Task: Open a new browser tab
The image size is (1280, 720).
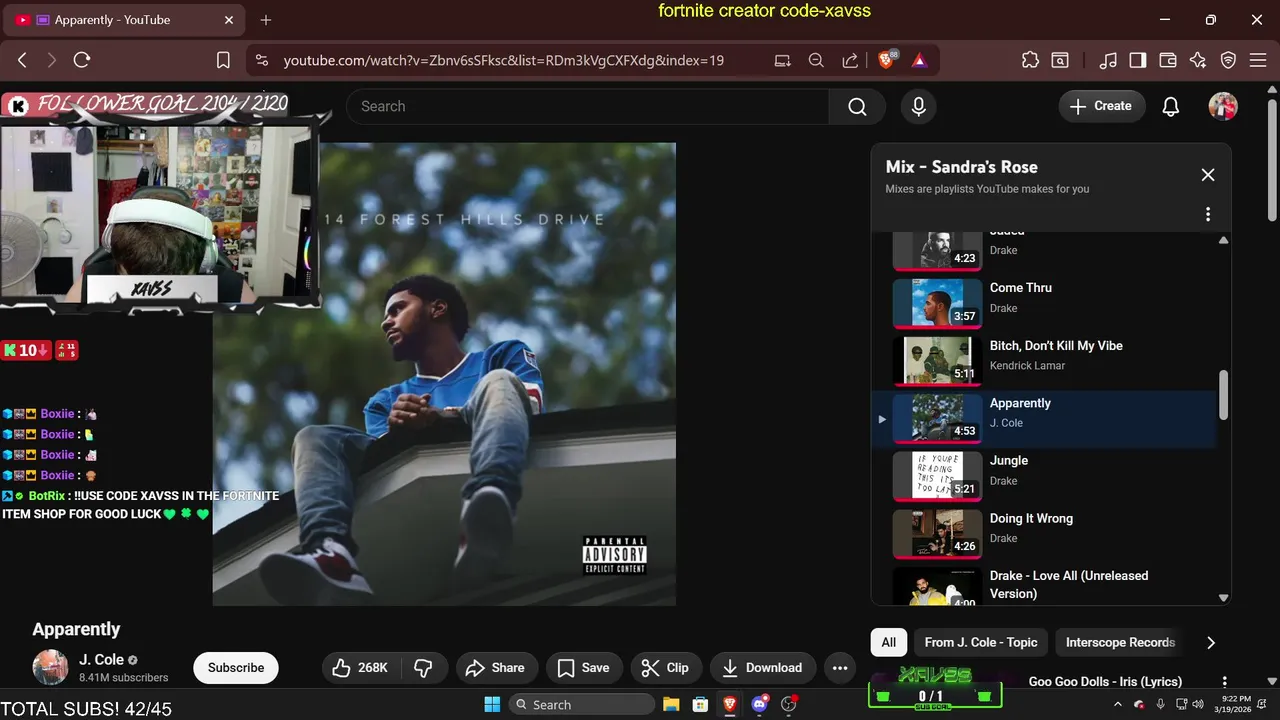Action: [266, 20]
